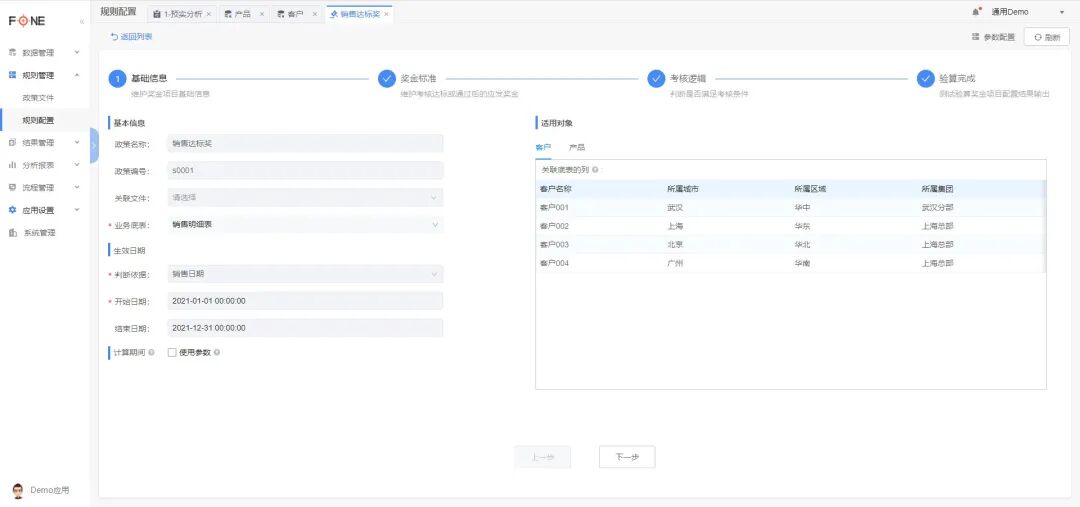Image resolution: width=1080 pixels, height=507 pixels.
Task: Go to the 验算完成 step checkmark
Action: 925,79
